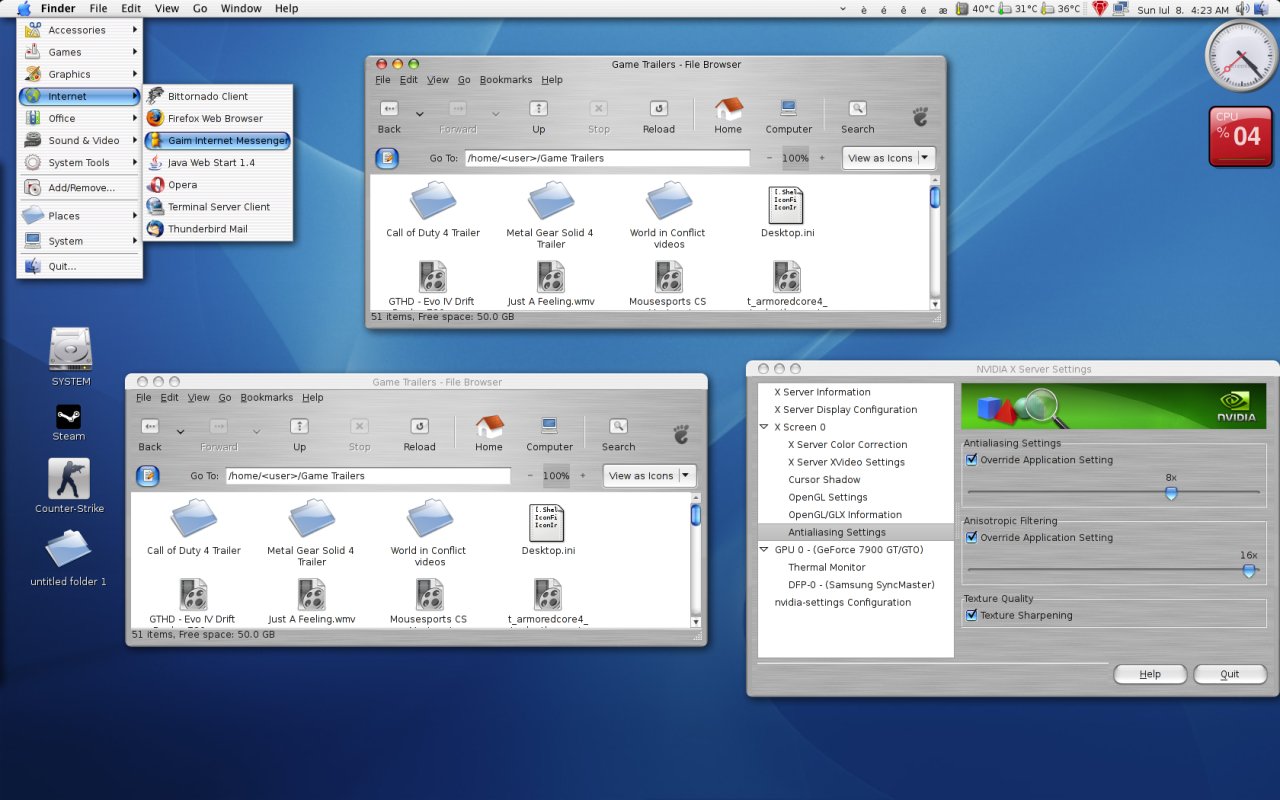Open View as Icons dropdown, bottom File Browser
Screen dimensions: 1280x800
650,476
